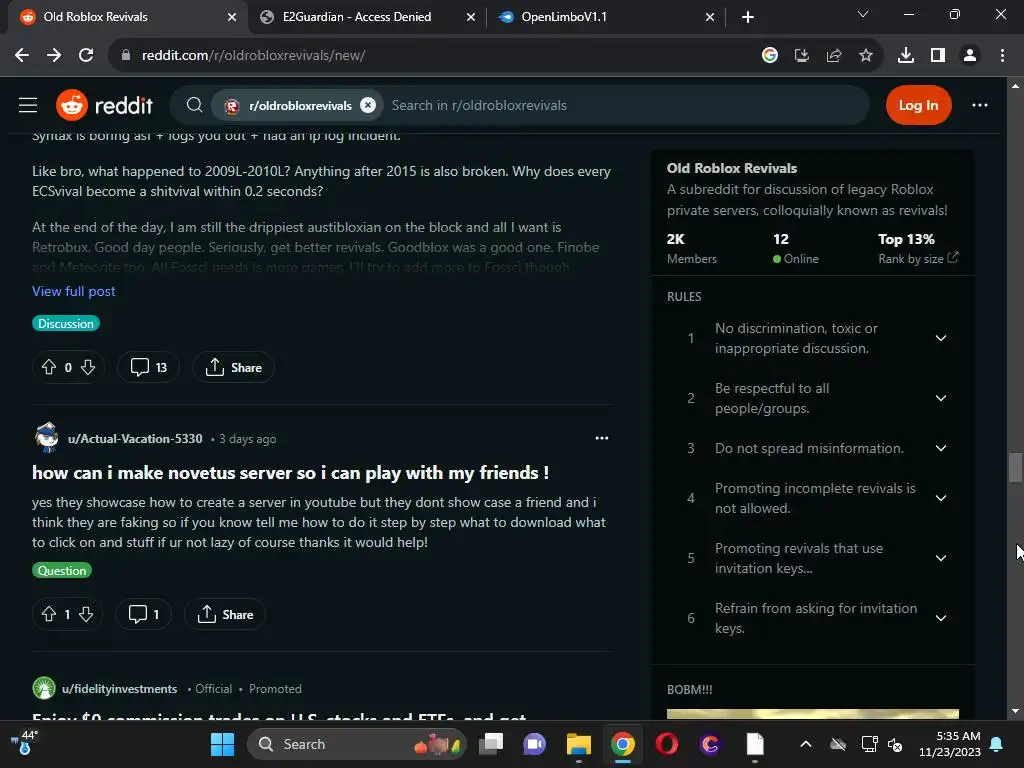
Task: Open the taskbar clock showing 5:35 AM
Action: point(950,744)
